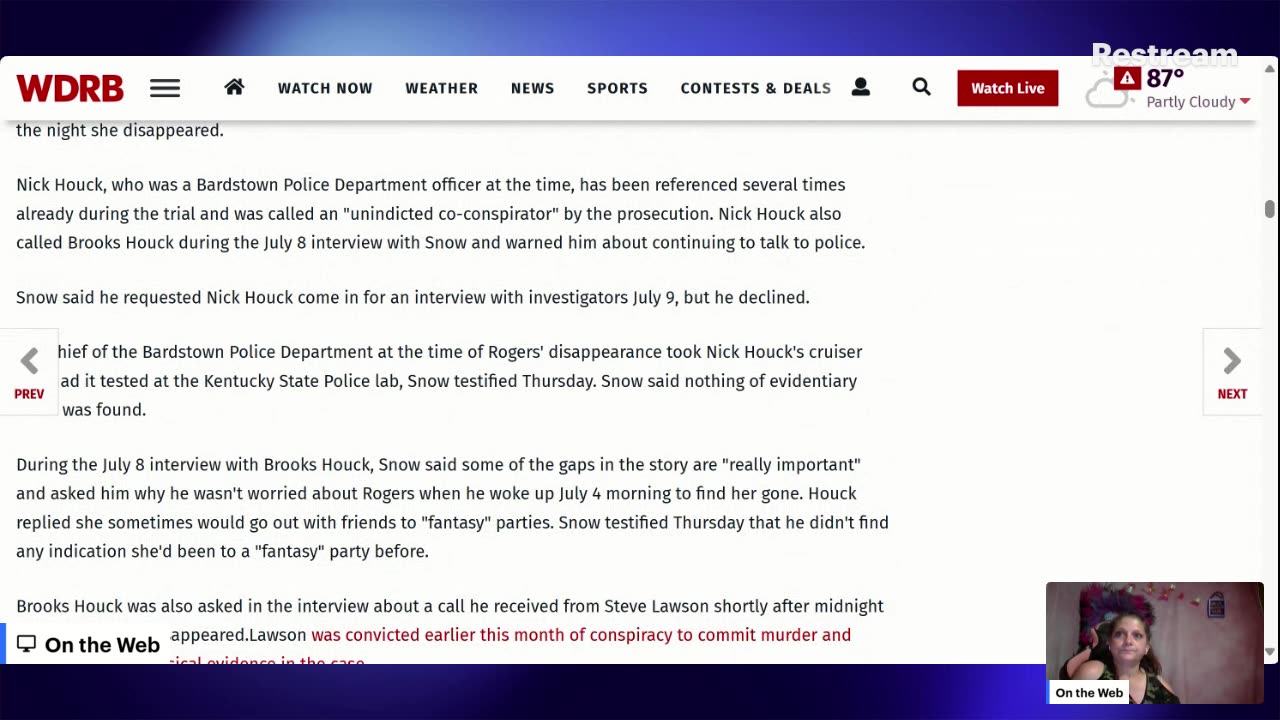Screen dimensions: 1280x720
Task: Open the WATCH NOW menu item
Action: click(325, 88)
